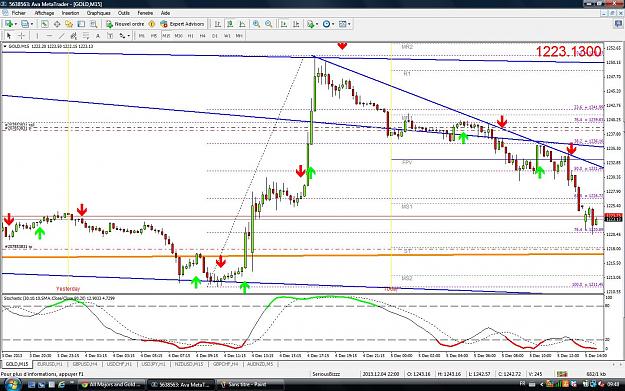The image size is (625, 391).
Task: Switch to H1 timeframe
Action: tap(191, 36)
